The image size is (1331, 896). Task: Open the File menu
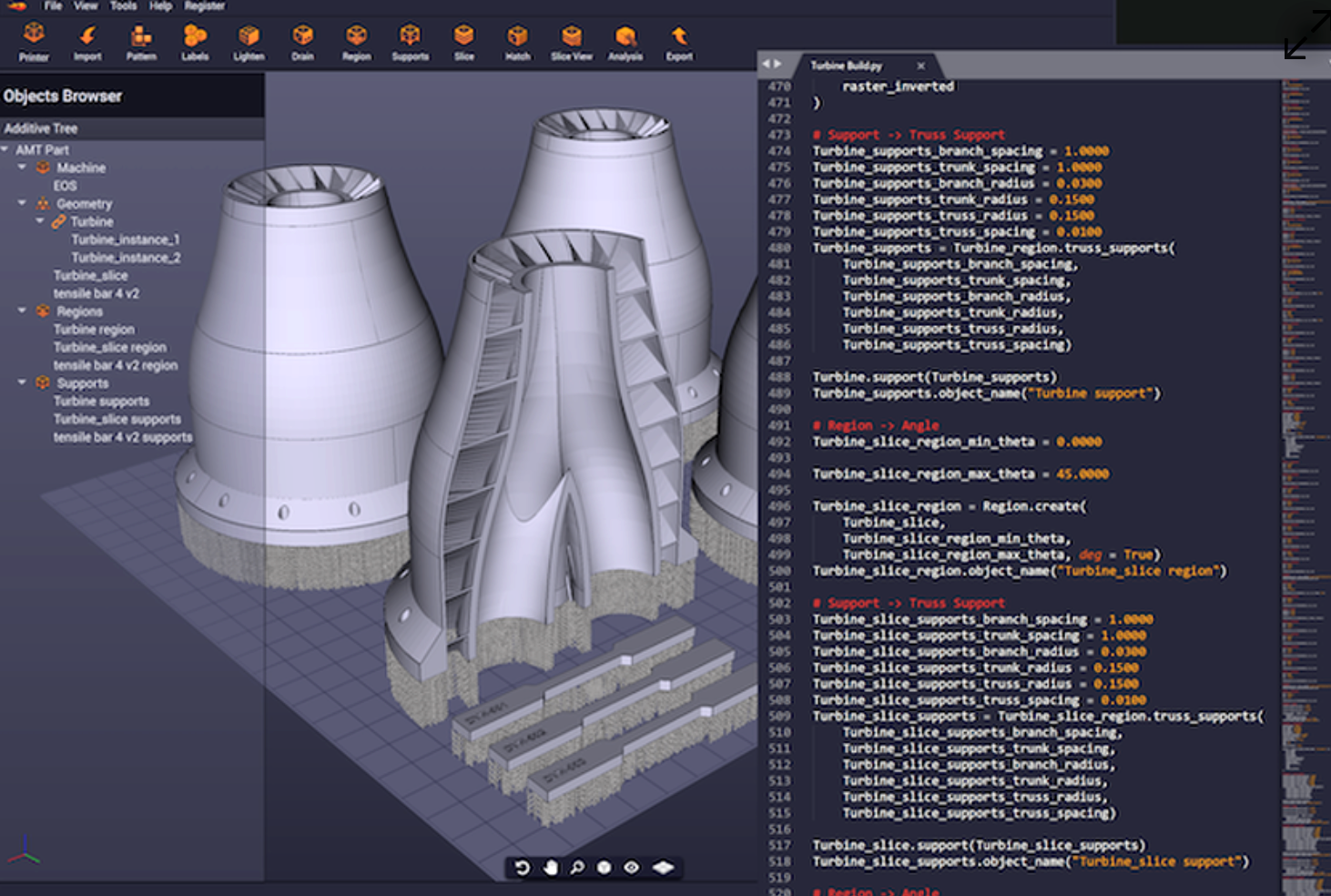pyautogui.click(x=54, y=5)
